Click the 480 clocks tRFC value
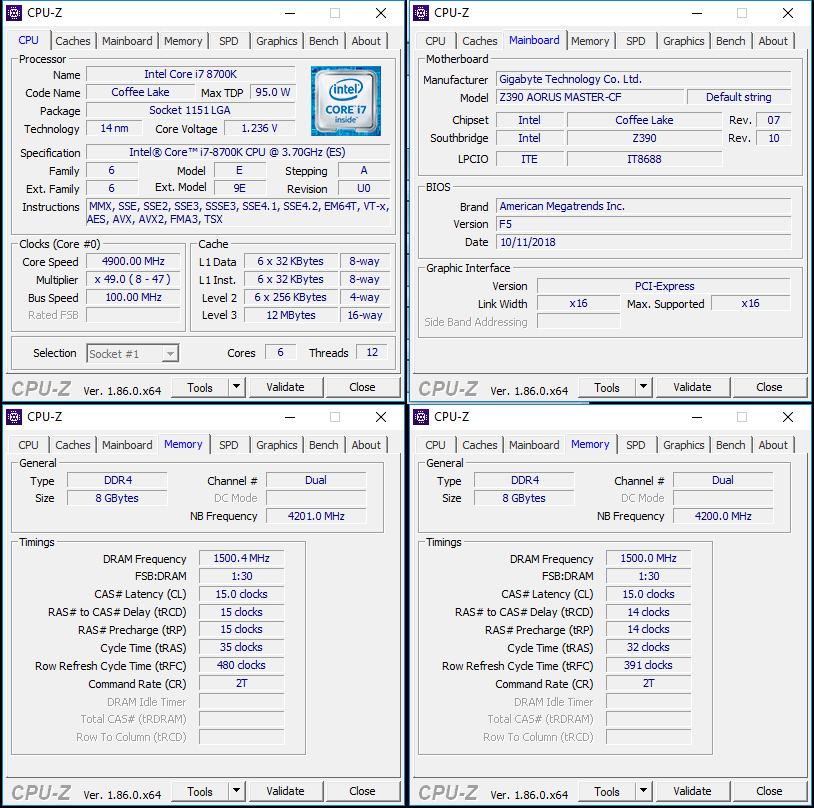Viewport: 814px width, 808px height. click(241, 665)
